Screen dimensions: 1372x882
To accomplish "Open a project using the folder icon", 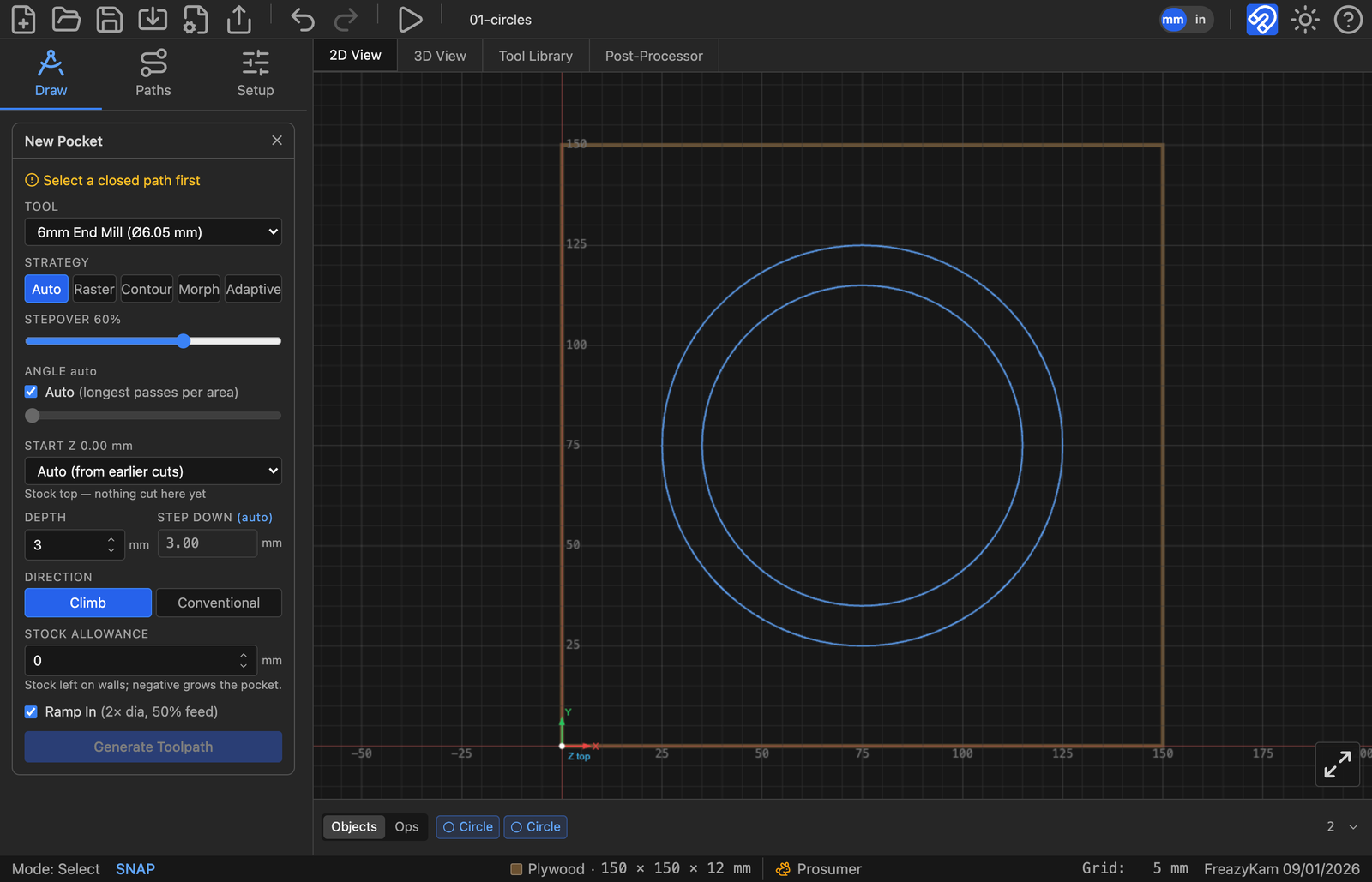I will tap(66, 19).
